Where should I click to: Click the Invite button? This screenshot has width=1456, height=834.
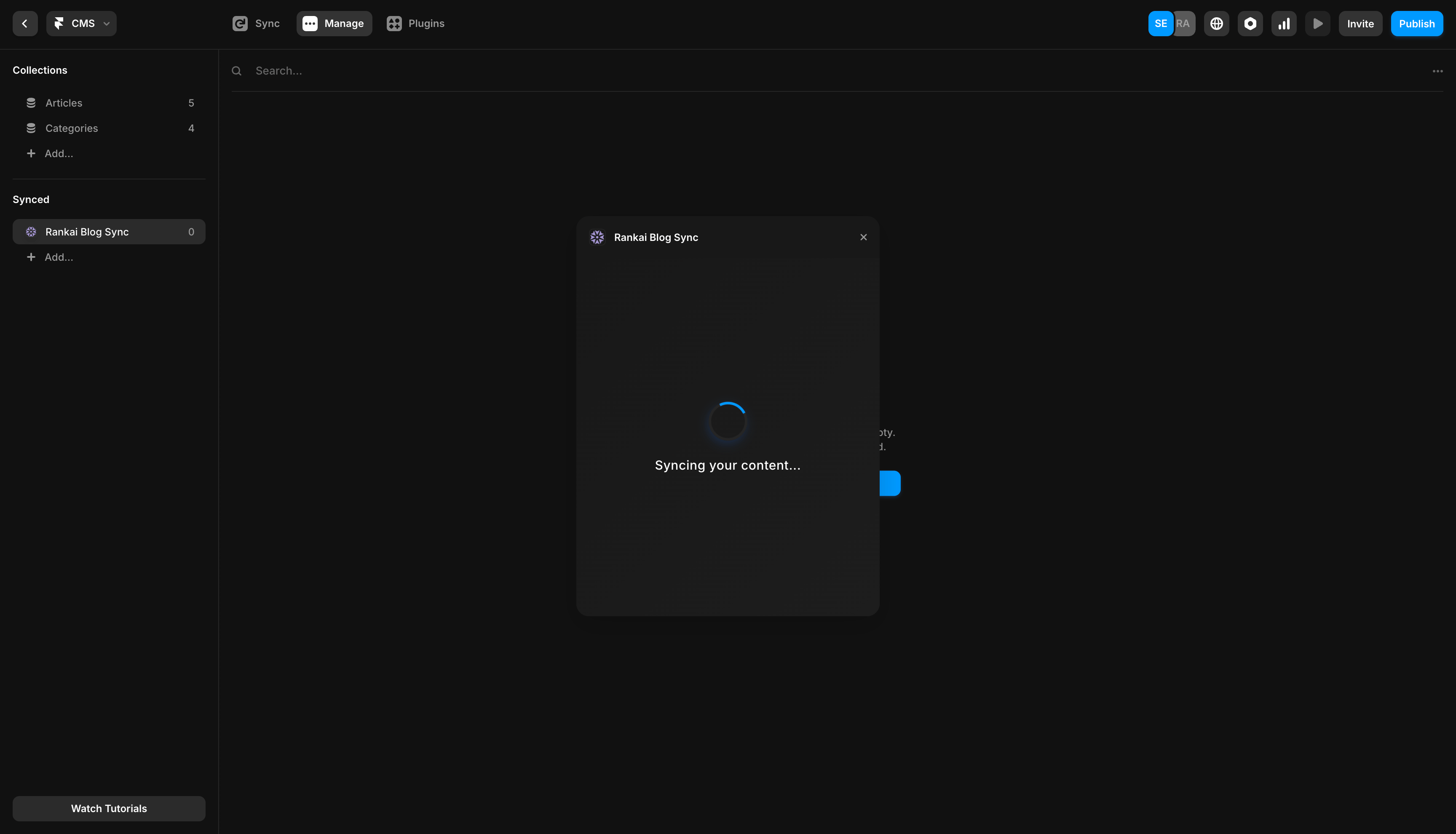(x=1360, y=24)
